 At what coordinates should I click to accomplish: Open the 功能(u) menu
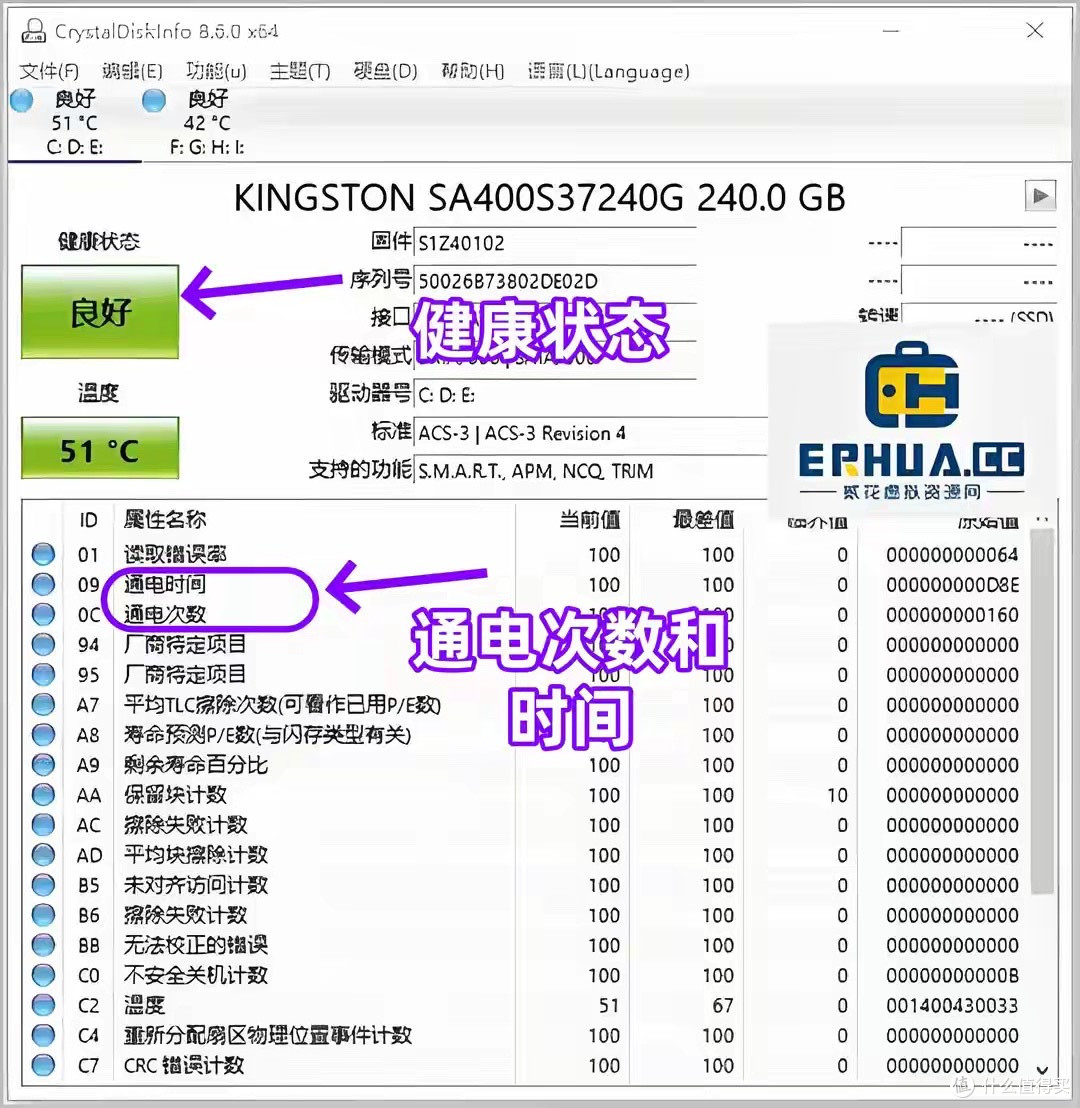(x=216, y=71)
